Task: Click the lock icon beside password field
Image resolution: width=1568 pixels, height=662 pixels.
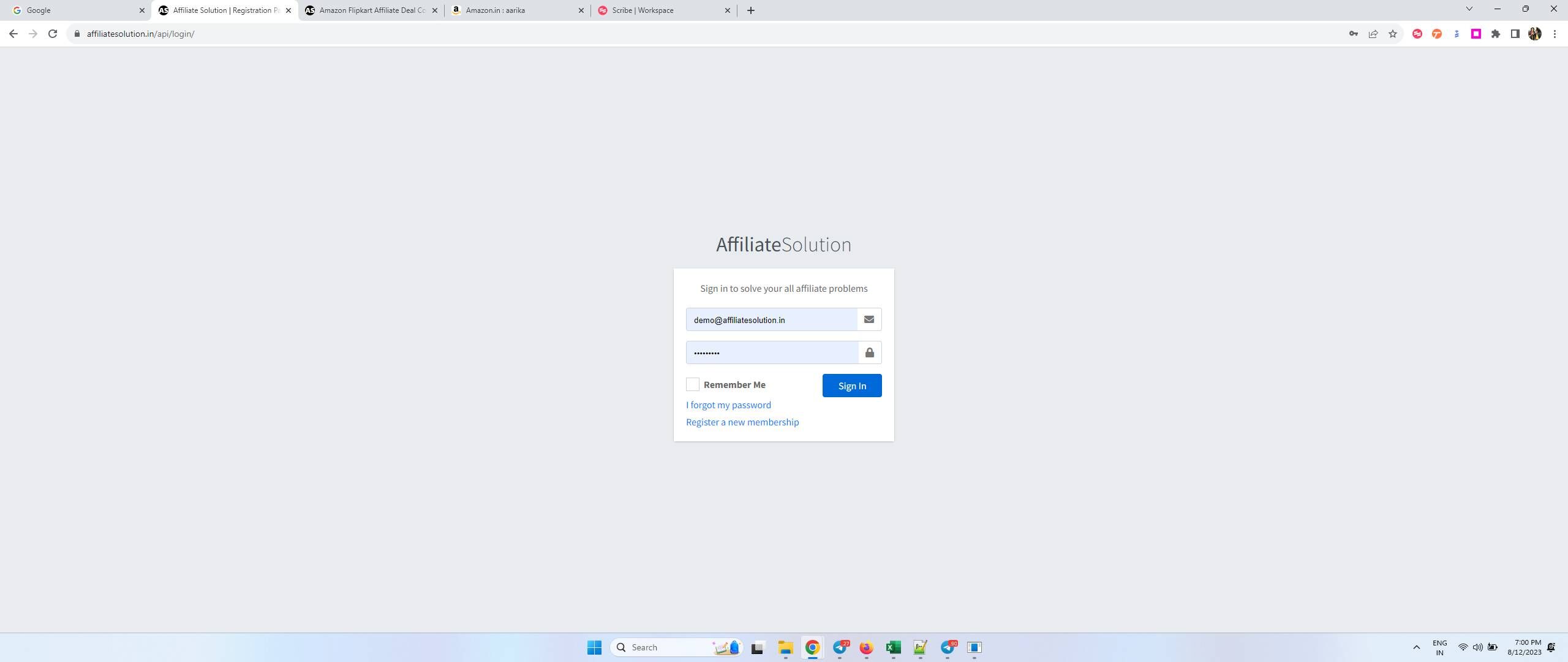Action: (x=869, y=352)
